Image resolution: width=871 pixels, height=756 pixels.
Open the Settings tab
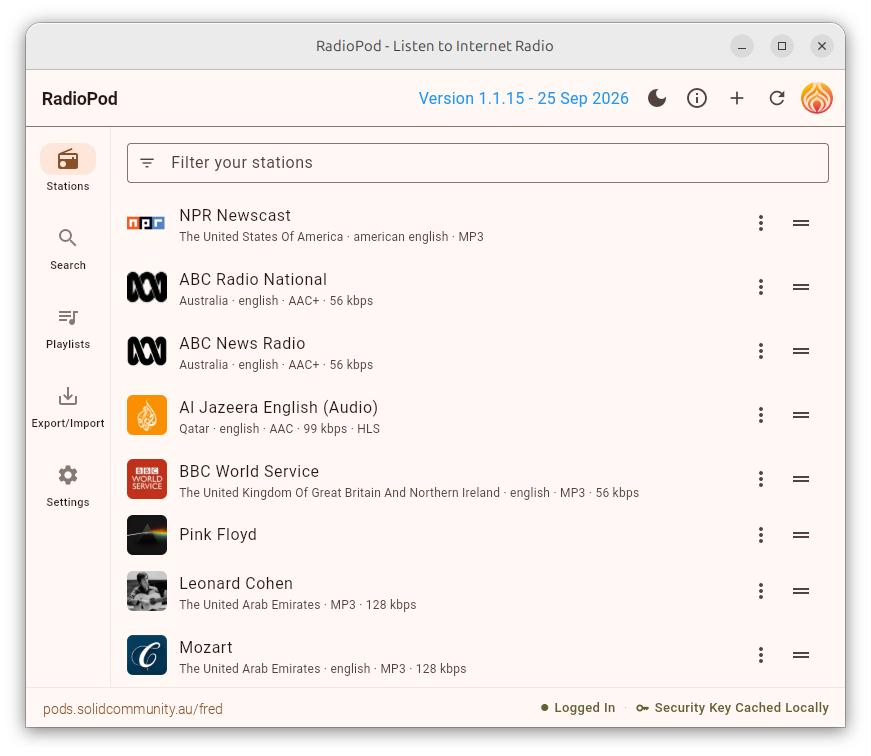(x=68, y=485)
